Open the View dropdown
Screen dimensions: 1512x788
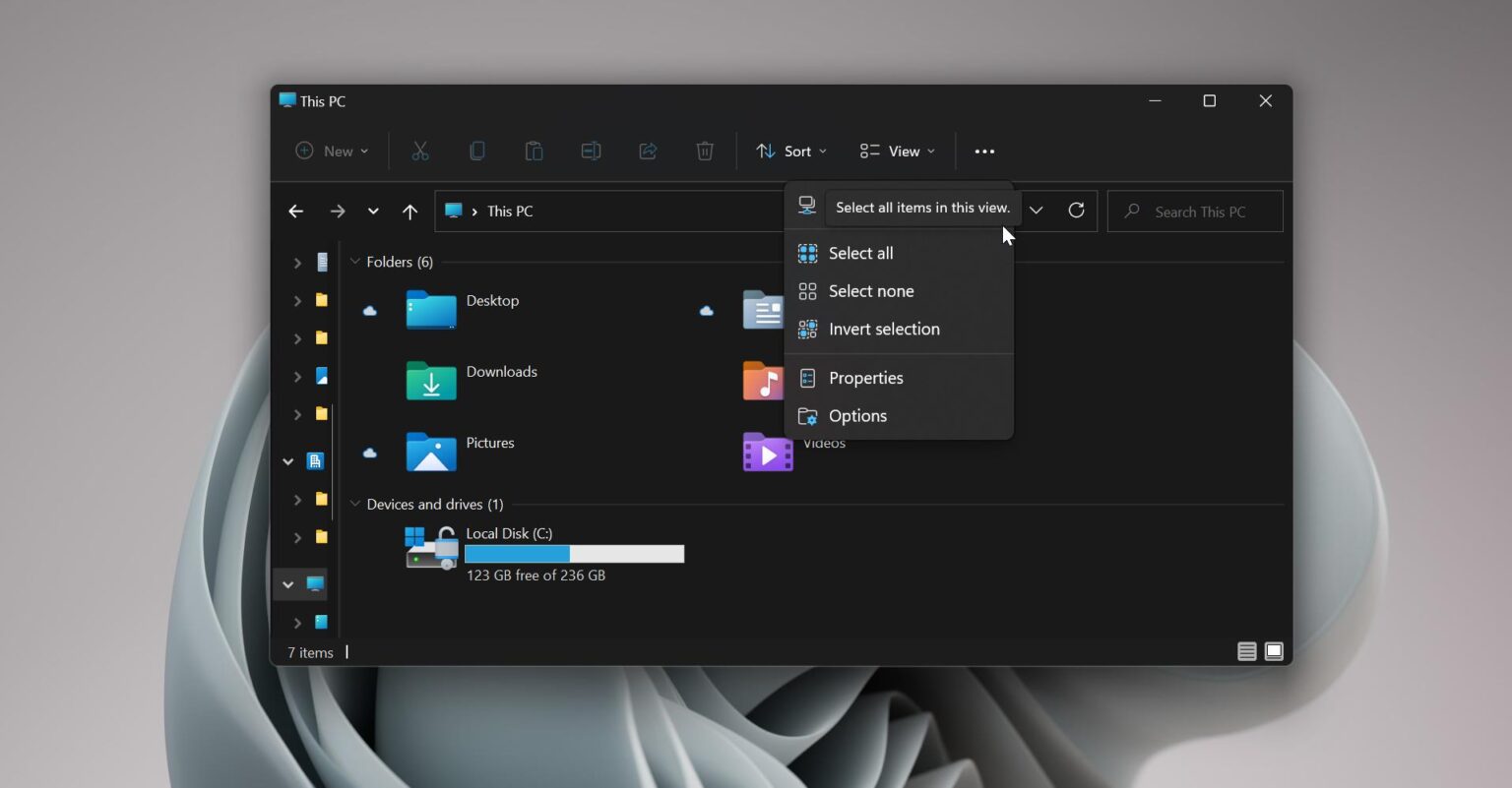pos(896,151)
